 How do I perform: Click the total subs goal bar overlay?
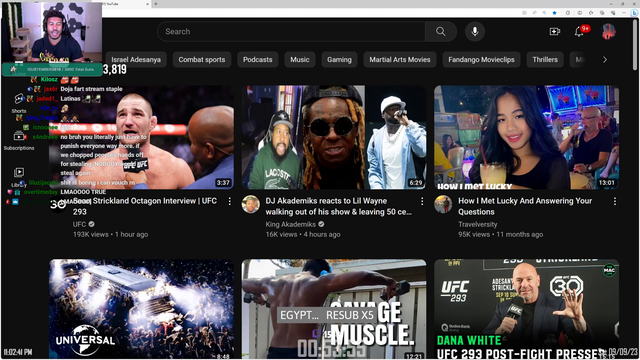[x=52, y=69]
